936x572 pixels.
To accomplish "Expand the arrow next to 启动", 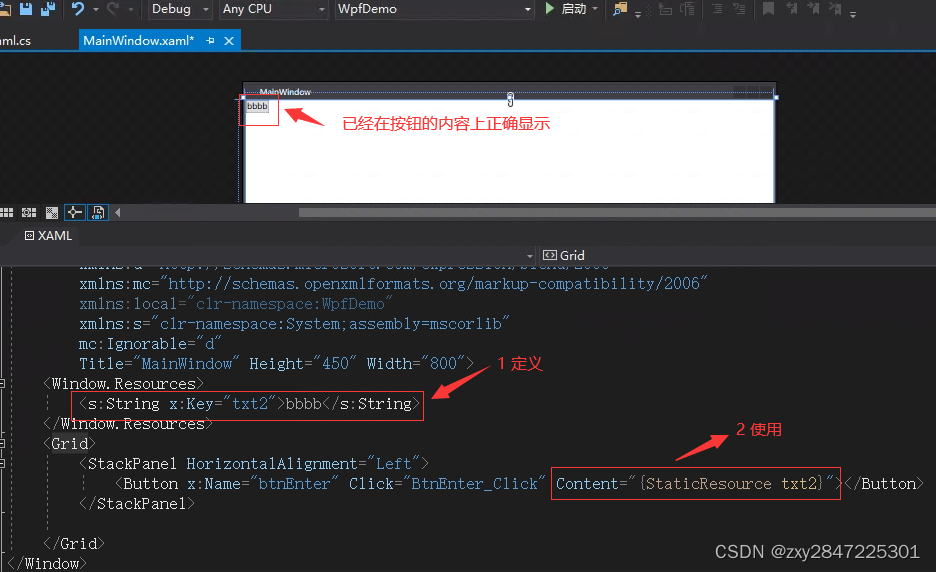I will click(x=595, y=9).
